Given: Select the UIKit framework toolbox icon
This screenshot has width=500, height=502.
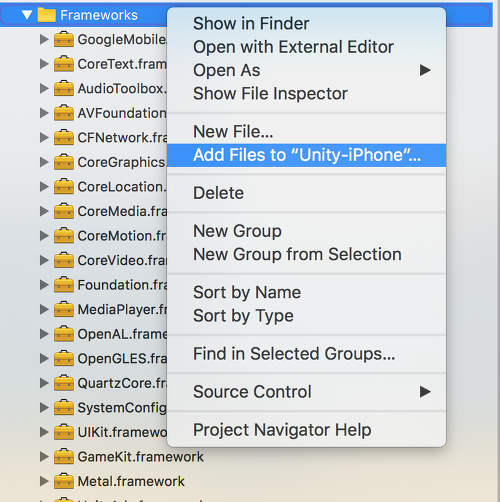Looking at the screenshot, I should point(64,432).
